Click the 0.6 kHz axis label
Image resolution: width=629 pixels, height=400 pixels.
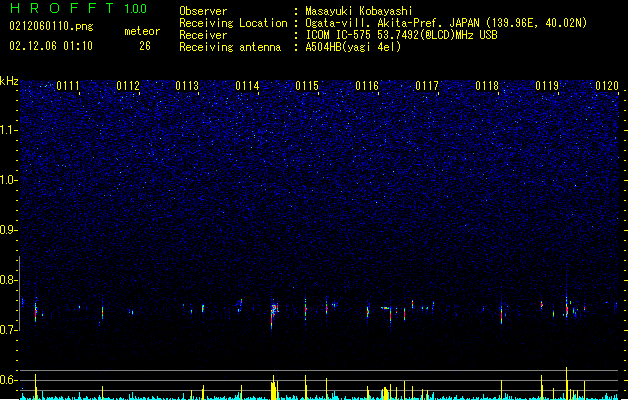tap(8, 380)
